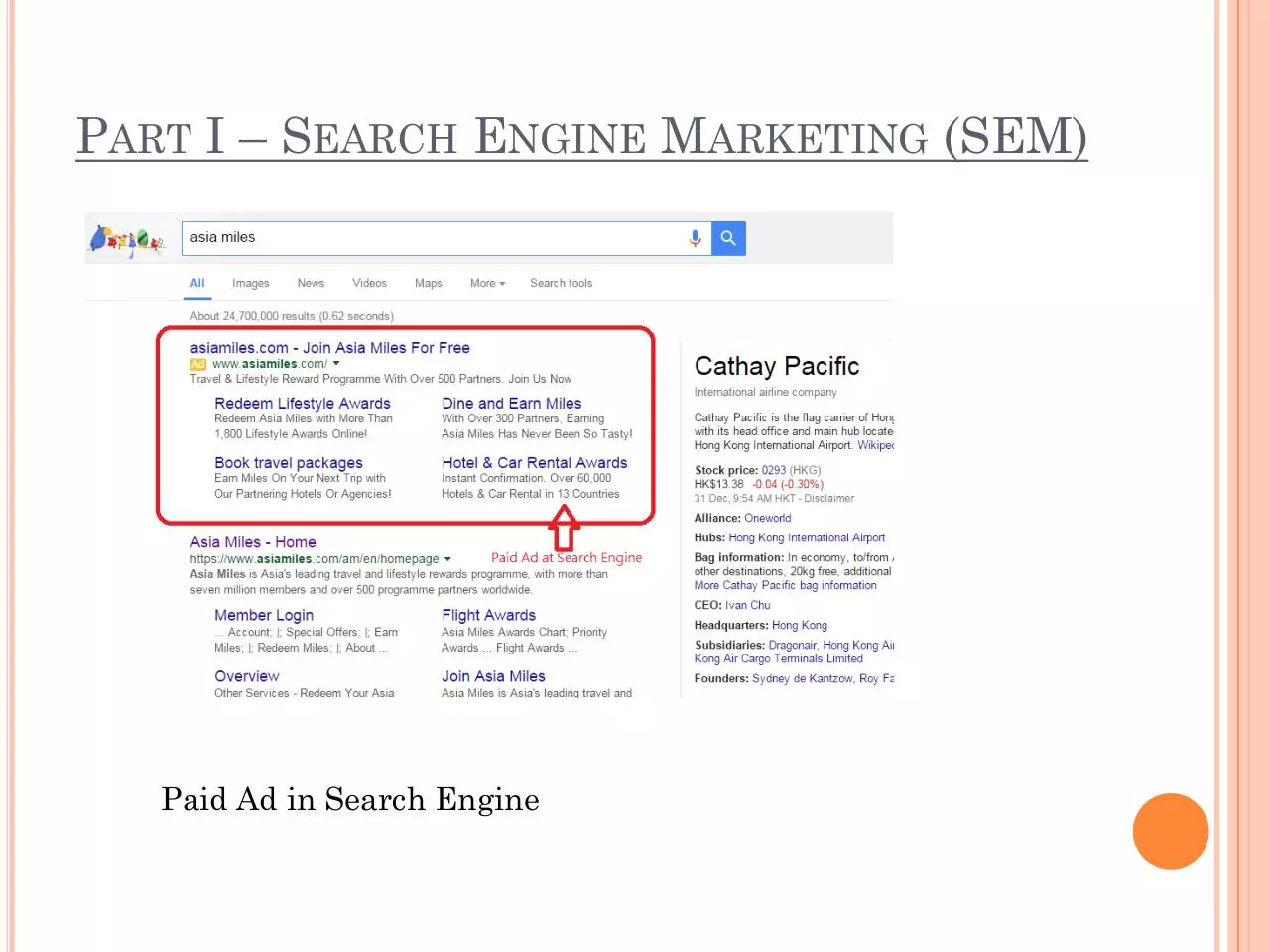
Task: Open Kong Air Cargo Terminals Limited link
Action: [x=779, y=658]
